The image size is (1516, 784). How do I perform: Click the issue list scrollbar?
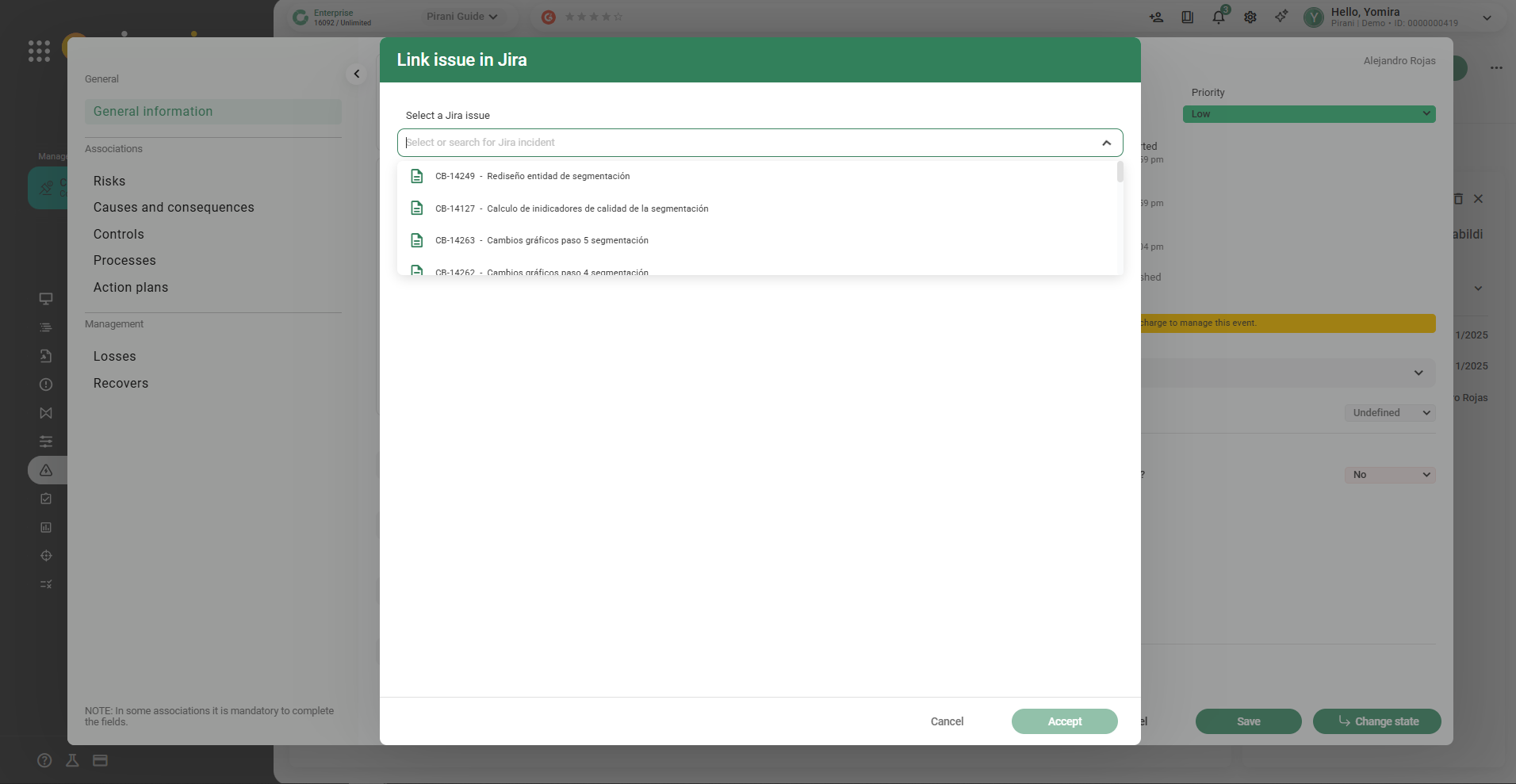pyautogui.click(x=1120, y=172)
